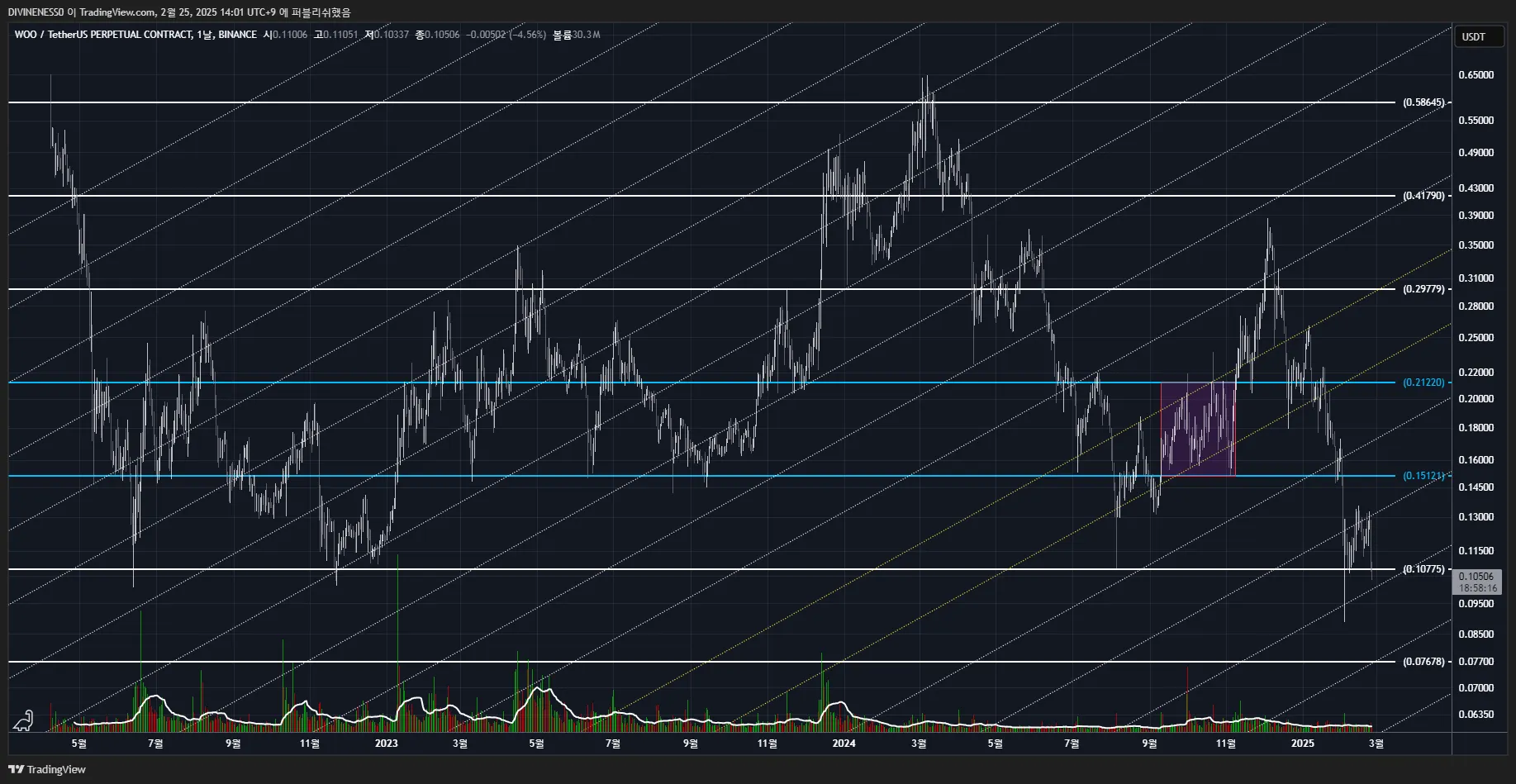The height and width of the screenshot is (784, 1516).
Task: Select the low value 0.10337
Action: coord(392,35)
